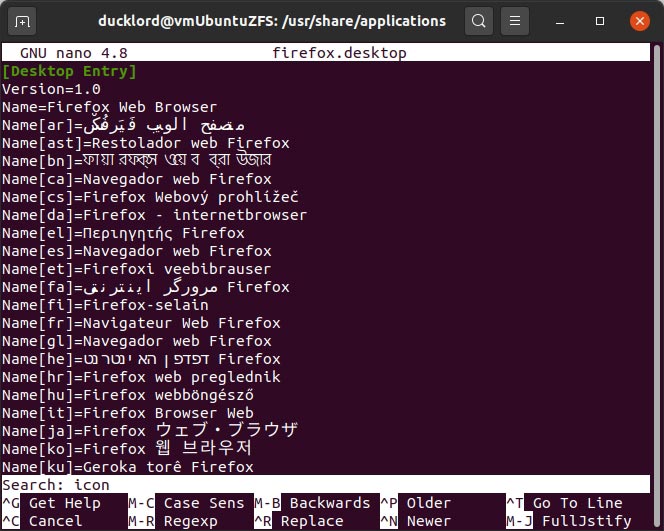Click the Name[ko] Korean line

point(127,449)
